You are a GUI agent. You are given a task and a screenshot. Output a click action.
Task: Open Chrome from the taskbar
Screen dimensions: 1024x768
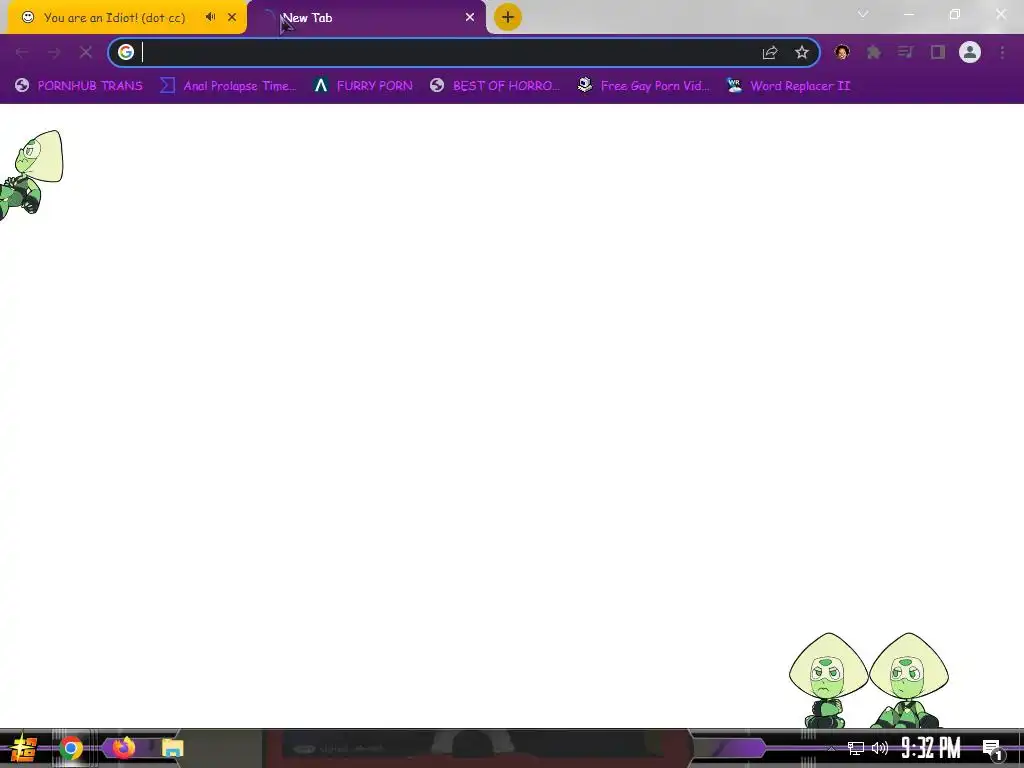coord(71,748)
